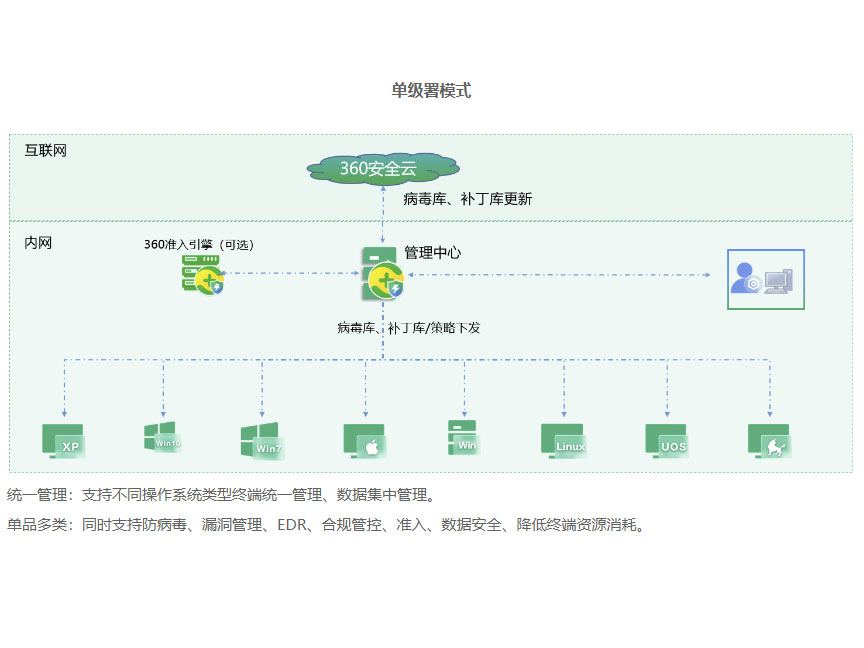Select the Win server icon
The image size is (864, 648).
pyautogui.click(x=463, y=438)
